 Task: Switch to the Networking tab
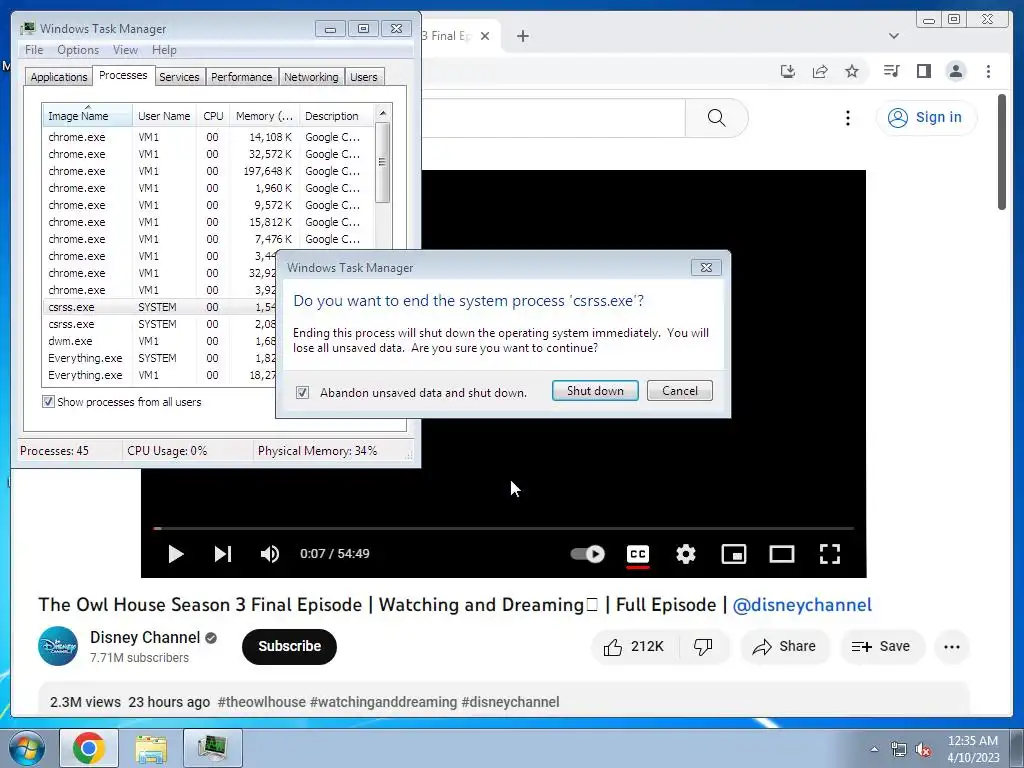pos(311,77)
